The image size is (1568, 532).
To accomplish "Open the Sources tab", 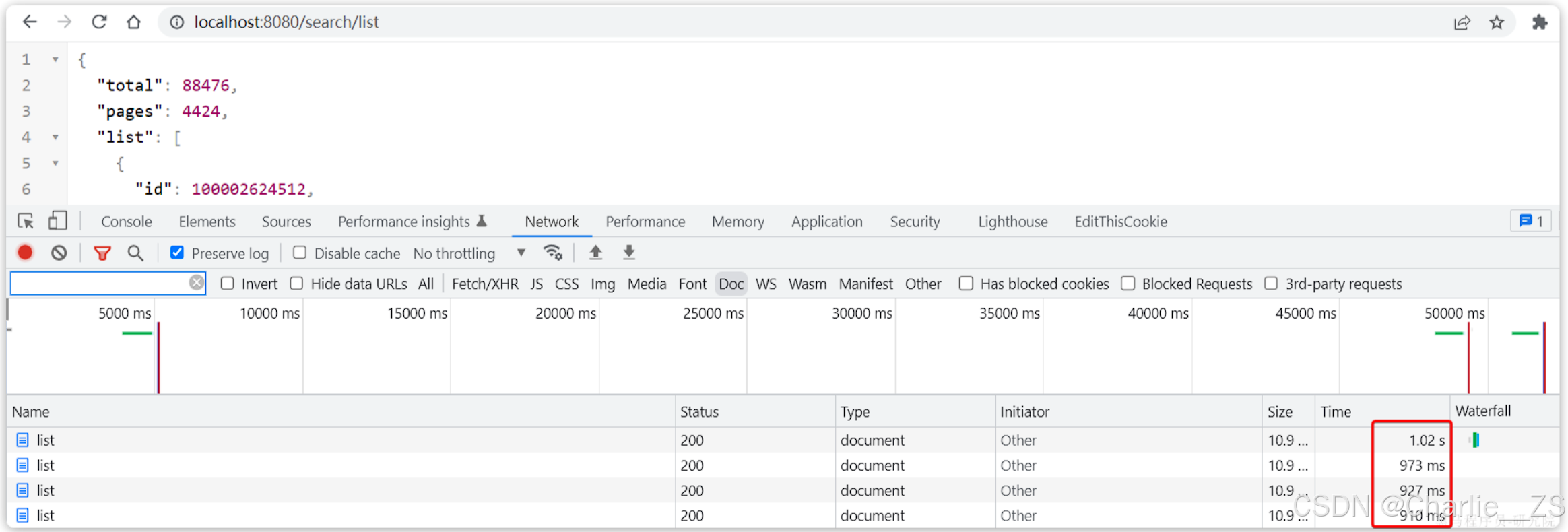I will point(286,222).
